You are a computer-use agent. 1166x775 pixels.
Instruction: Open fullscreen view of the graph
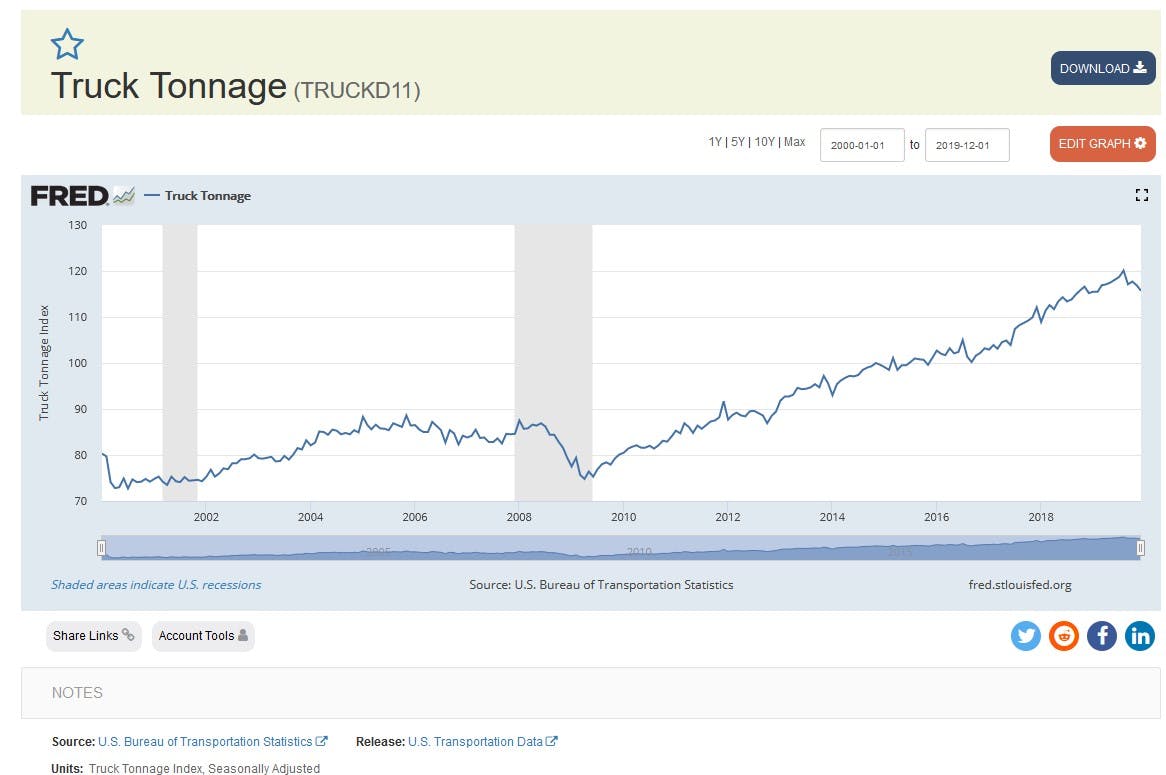point(1141,196)
